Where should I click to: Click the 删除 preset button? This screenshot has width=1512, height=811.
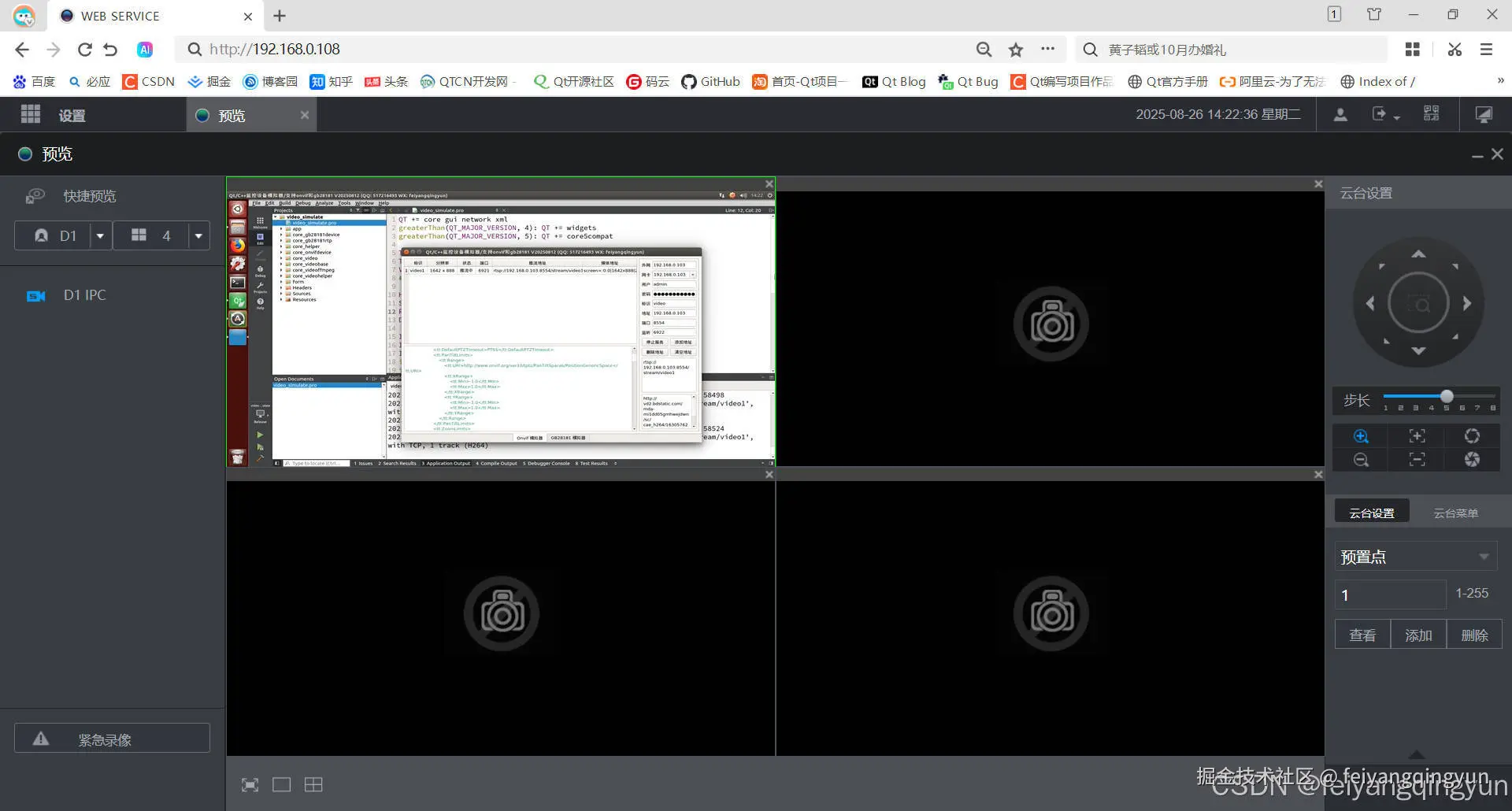(x=1474, y=635)
